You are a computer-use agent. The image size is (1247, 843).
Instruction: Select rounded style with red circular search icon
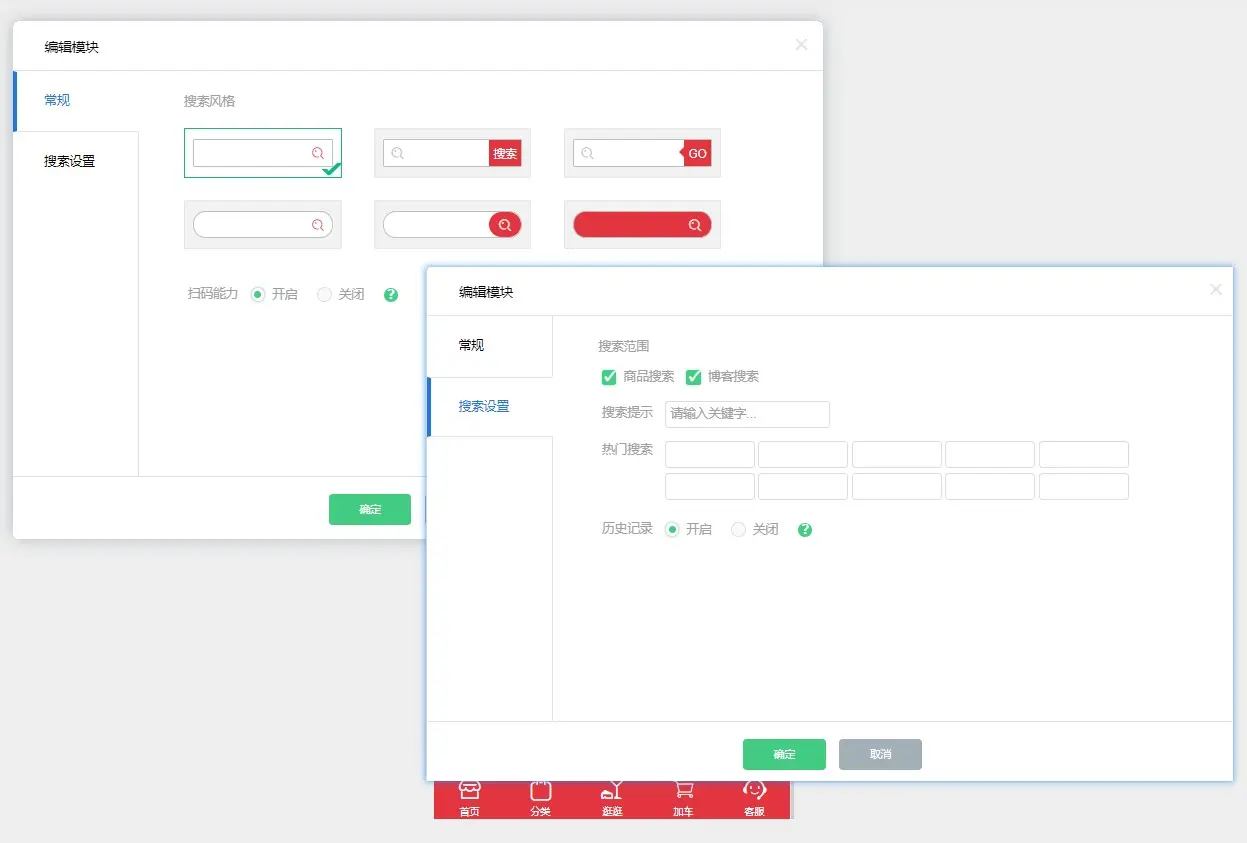452,225
